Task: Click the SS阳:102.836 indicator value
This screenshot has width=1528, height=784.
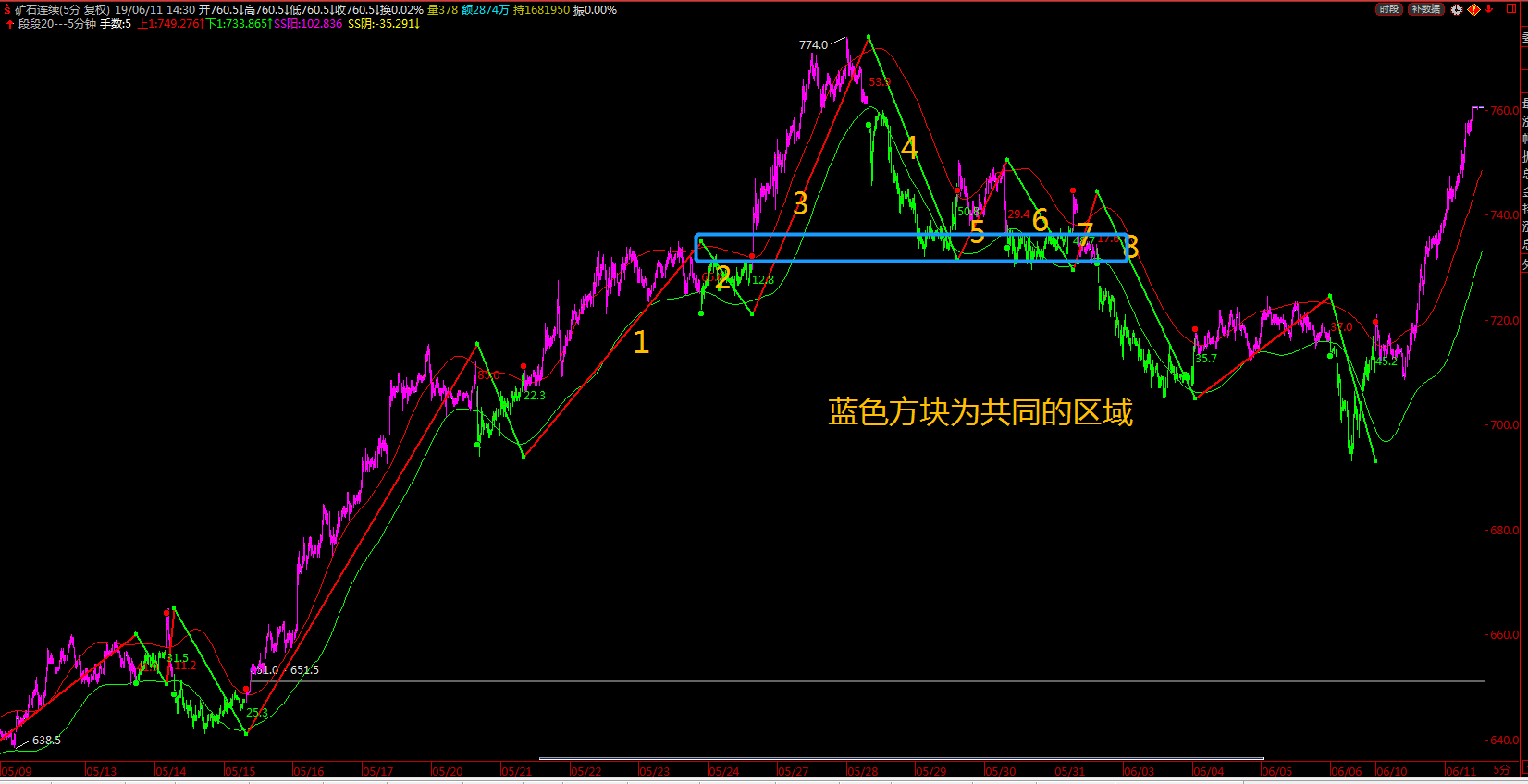Action: click(x=308, y=24)
